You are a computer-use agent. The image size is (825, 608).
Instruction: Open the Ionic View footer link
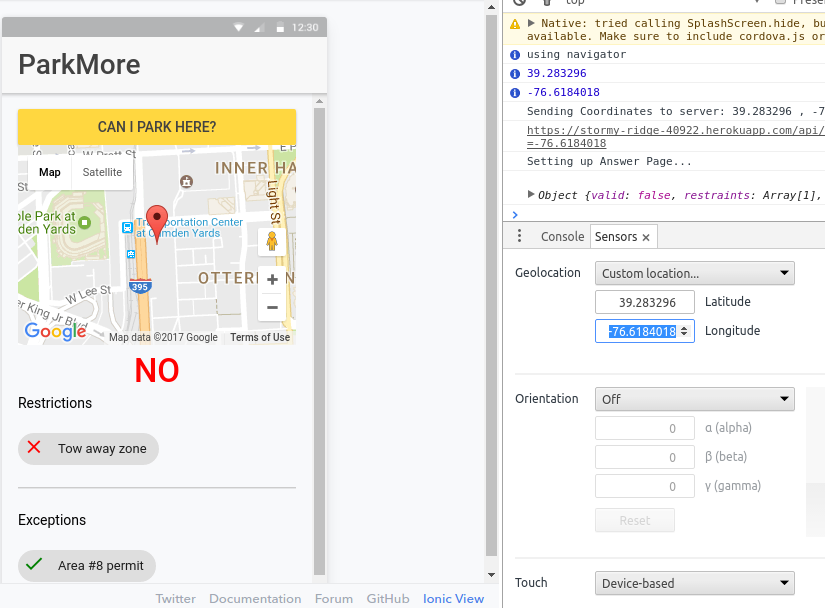click(453, 599)
